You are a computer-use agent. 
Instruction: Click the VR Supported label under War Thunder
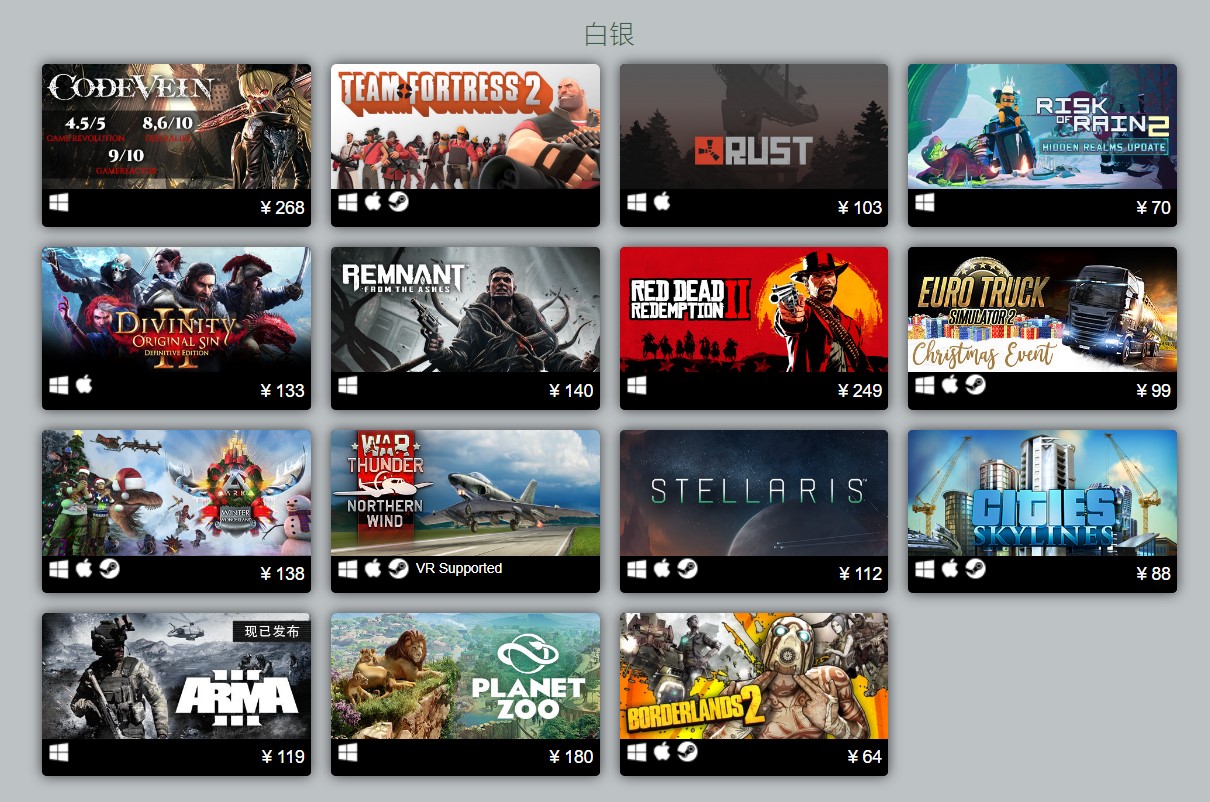click(x=459, y=568)
